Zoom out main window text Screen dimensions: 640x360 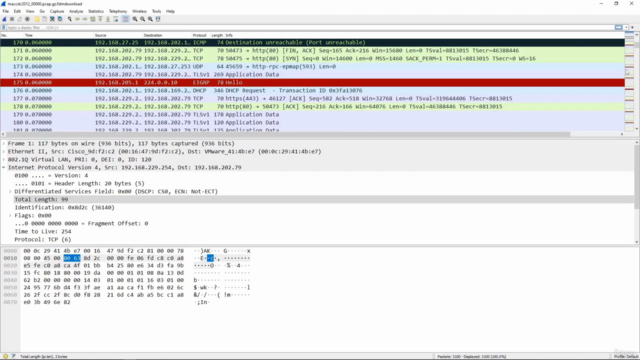click(x=142, y=19)
